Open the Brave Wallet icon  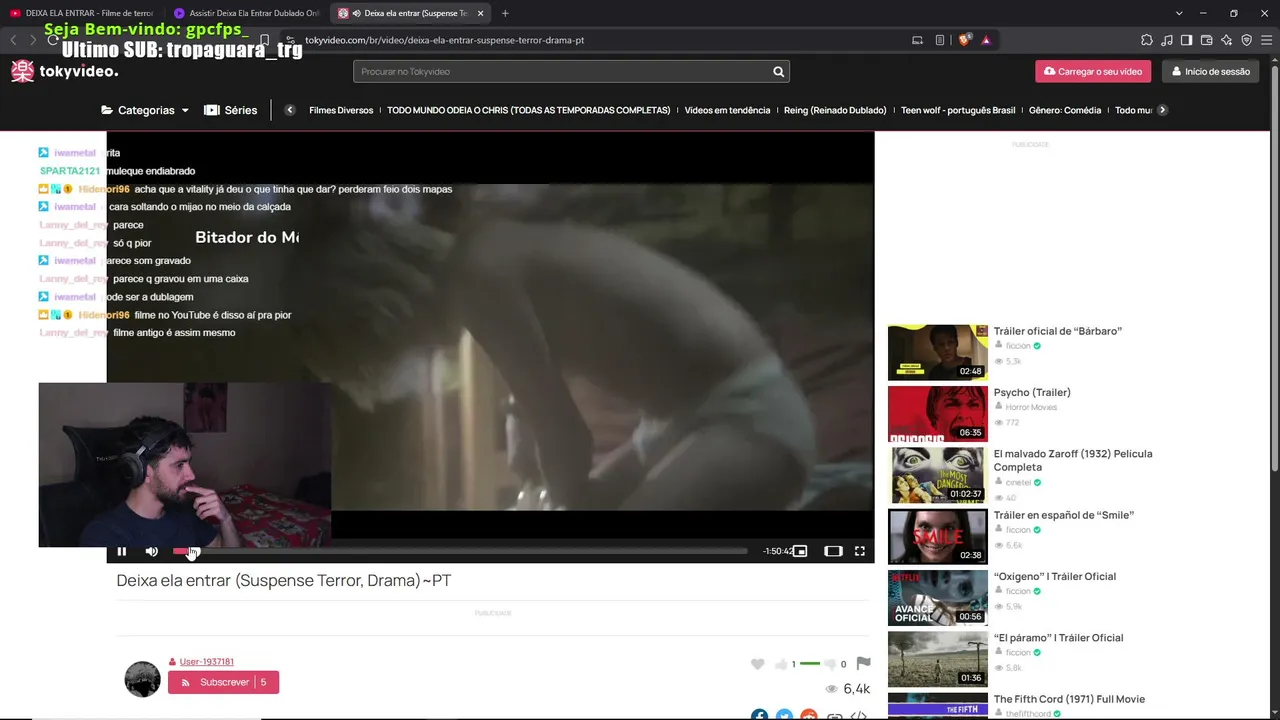click(1206, 40)
